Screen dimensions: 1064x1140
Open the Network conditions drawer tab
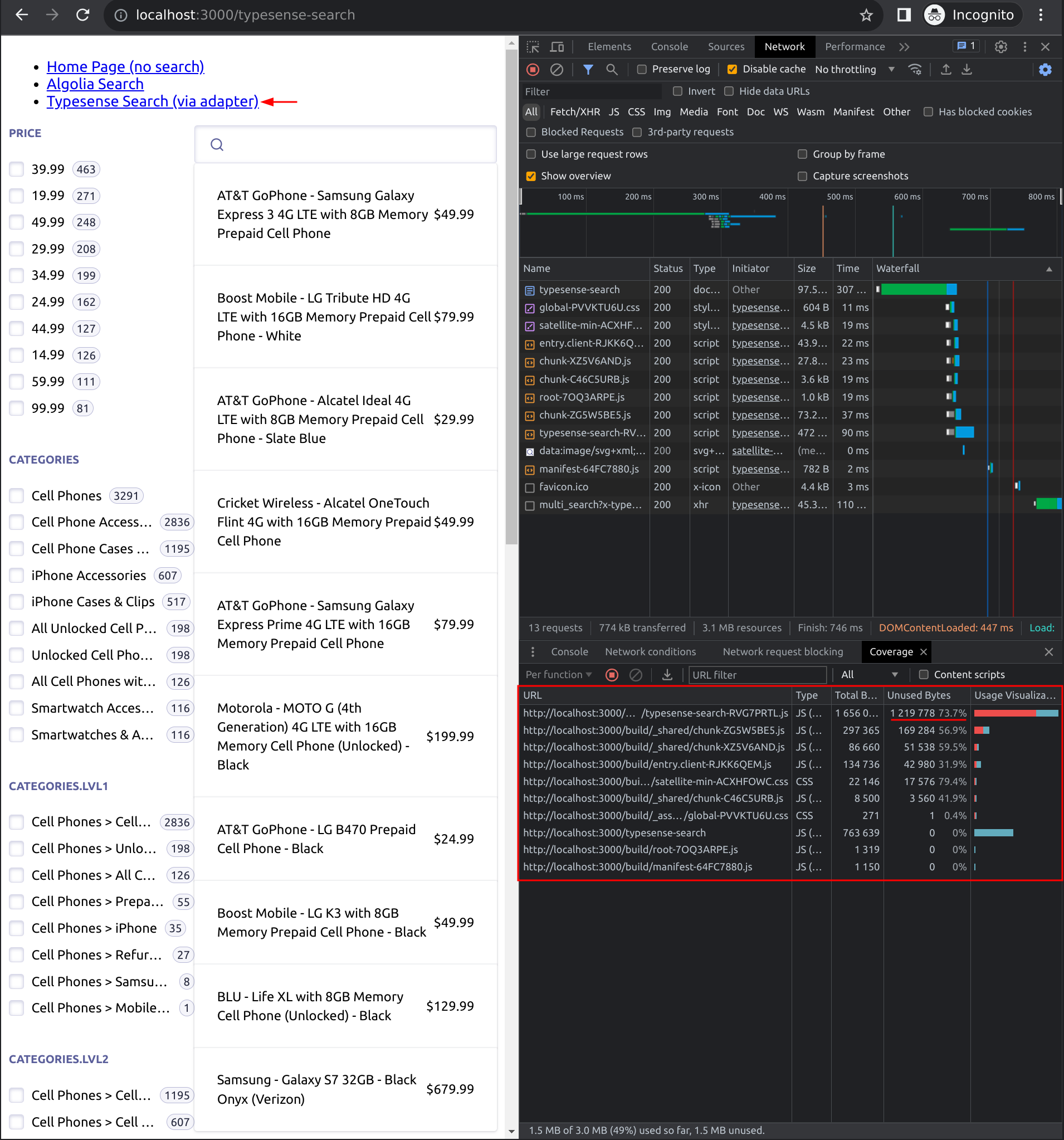point(650,652)
